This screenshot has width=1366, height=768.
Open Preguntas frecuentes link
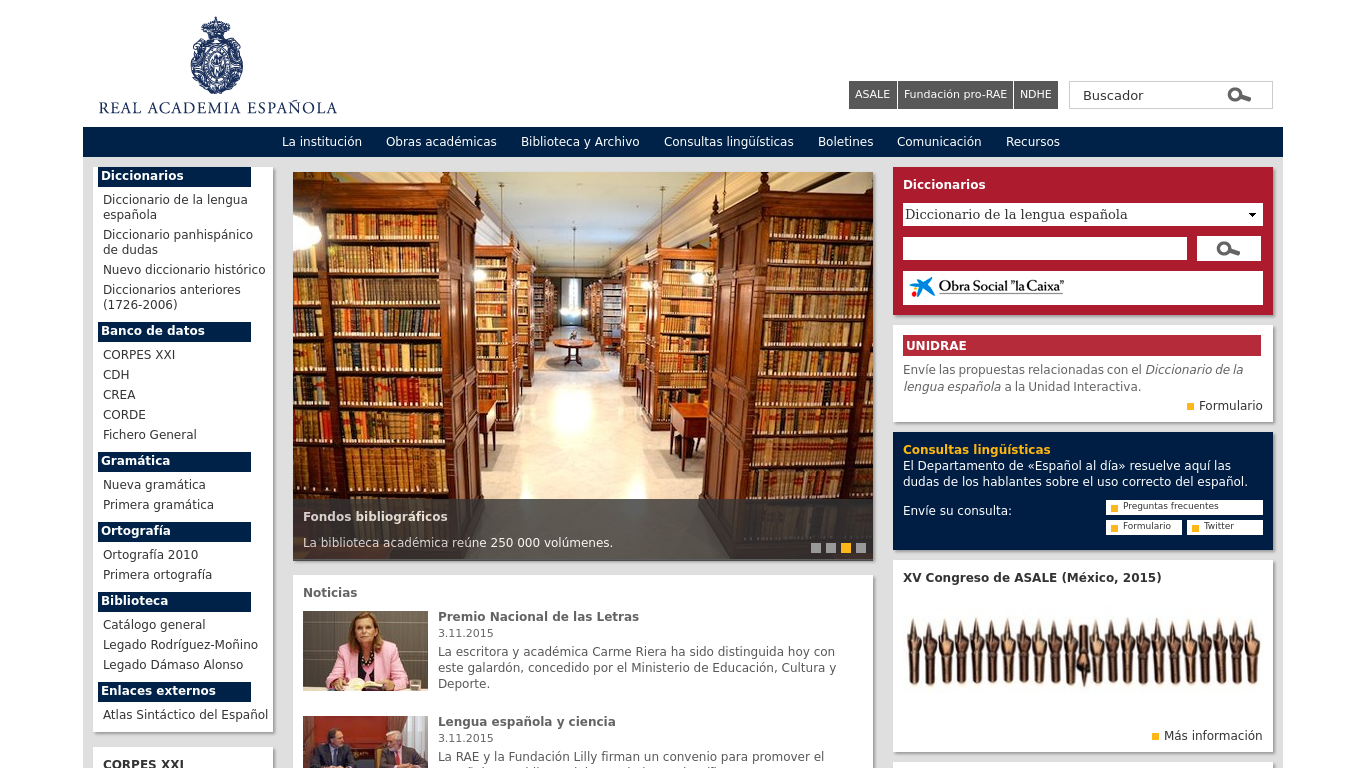click(1170, 507)
